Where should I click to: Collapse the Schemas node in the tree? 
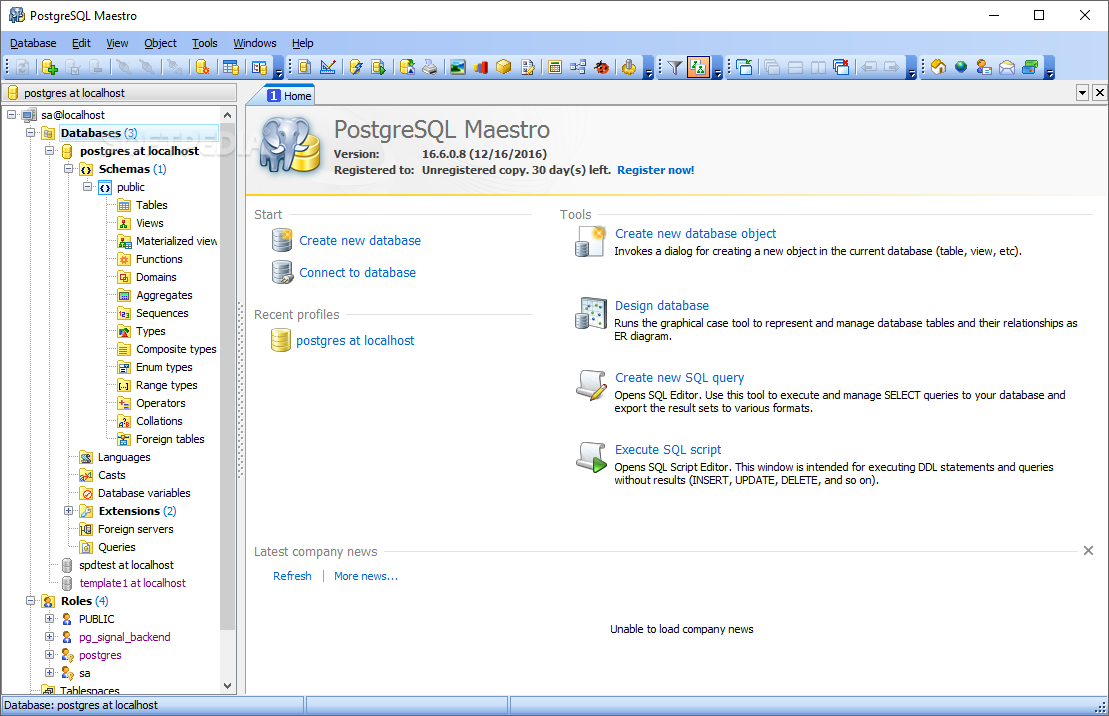pyautogui.click(x=69, y=168)
